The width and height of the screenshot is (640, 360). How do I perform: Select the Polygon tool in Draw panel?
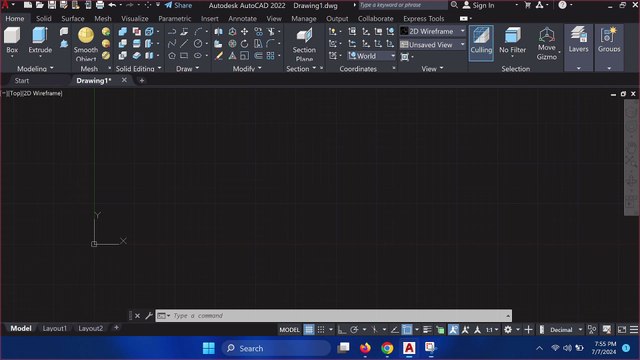(172, 56)
